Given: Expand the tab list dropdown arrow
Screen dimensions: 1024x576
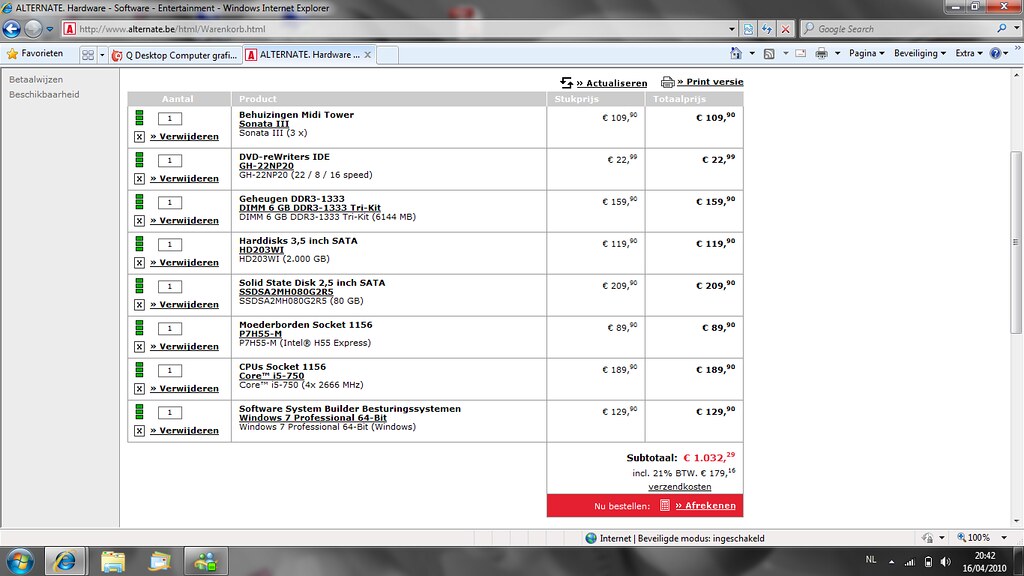Looking at the screenshot, I should click(102, 55).
